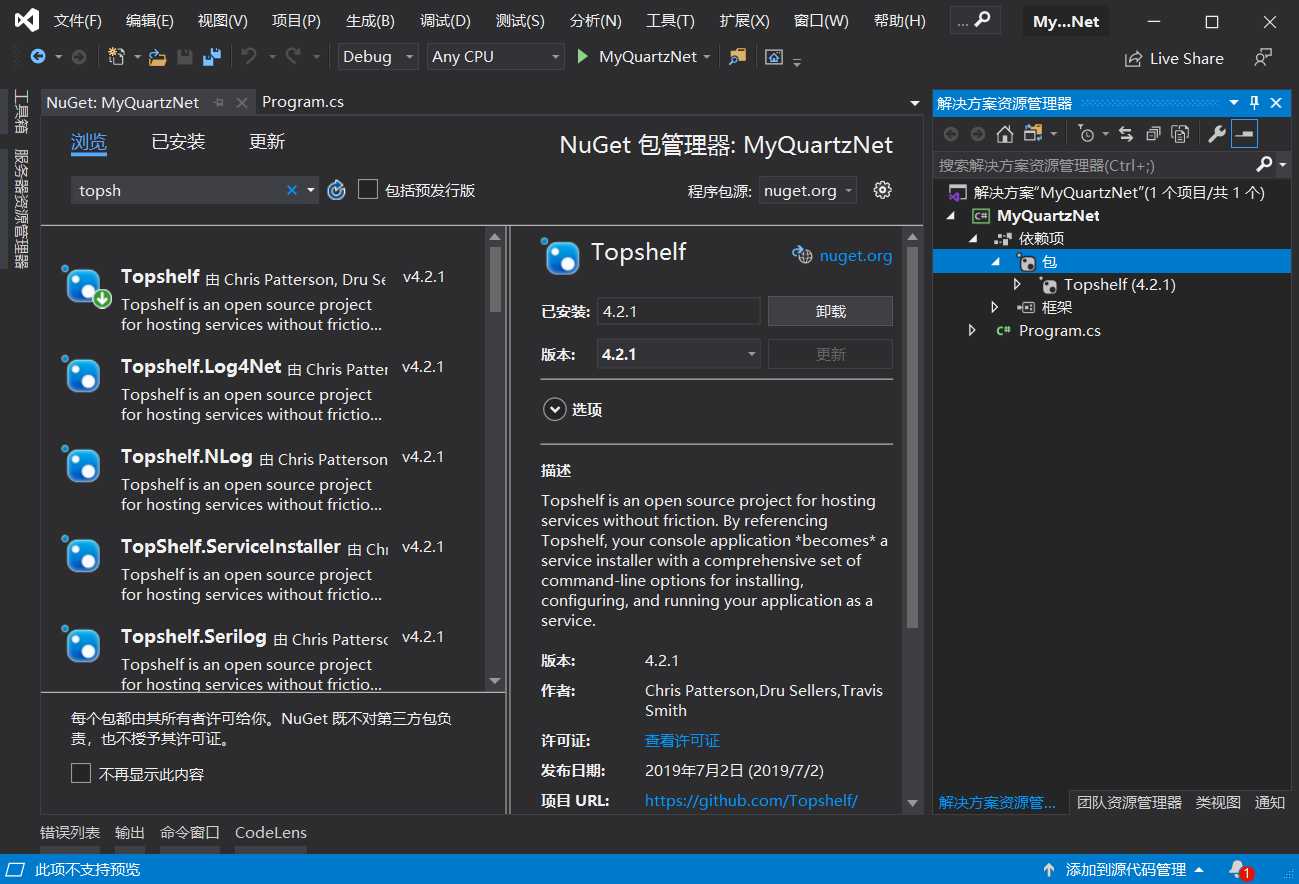This screenshot has width=1299, height=884.
Task: Click the Save All icon in toolbar
Action: tap(211, 57)
